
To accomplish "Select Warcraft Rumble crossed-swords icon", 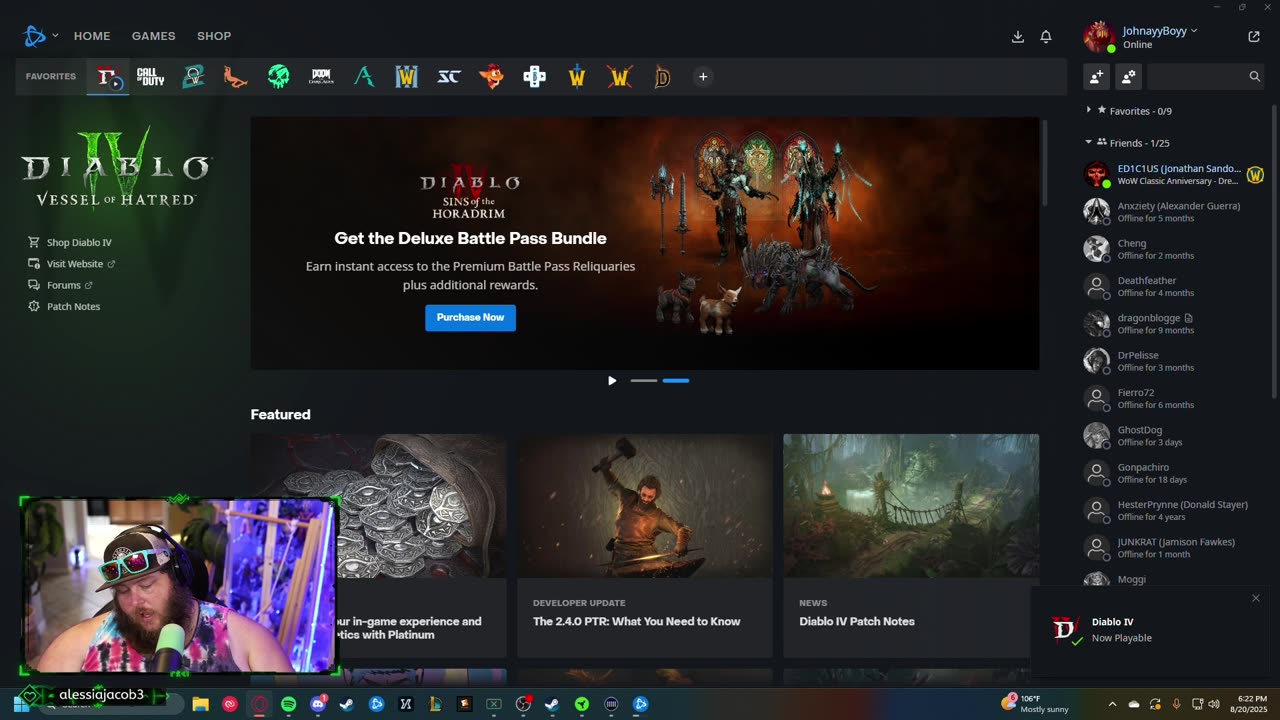I will pyautogui.click(x=620, y=77).
